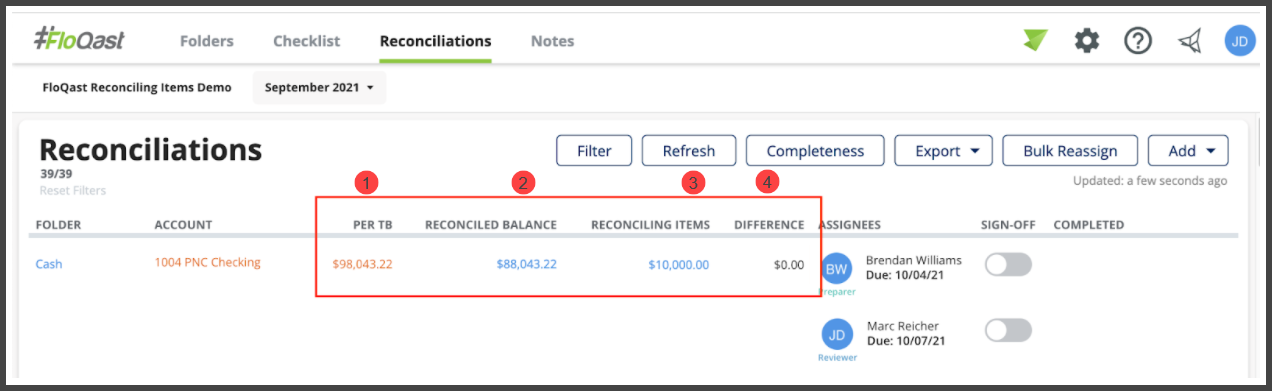Screen dimensions: 1272x391
Task: Click the BW preparer avatar
Action: click(x=837, y=269)
